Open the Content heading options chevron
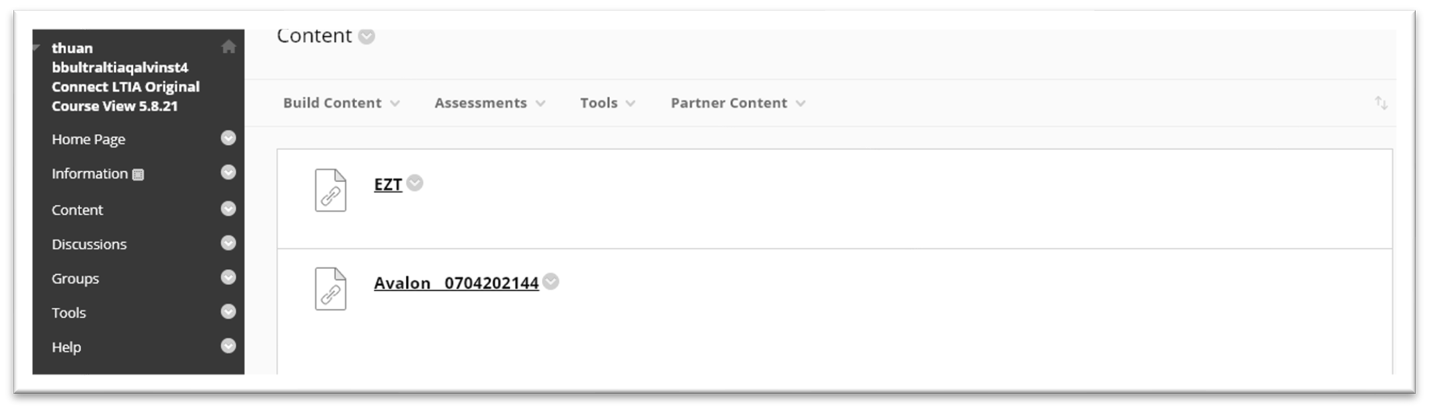This screenshot has width=1429, height=411. [x=367, y=37]
